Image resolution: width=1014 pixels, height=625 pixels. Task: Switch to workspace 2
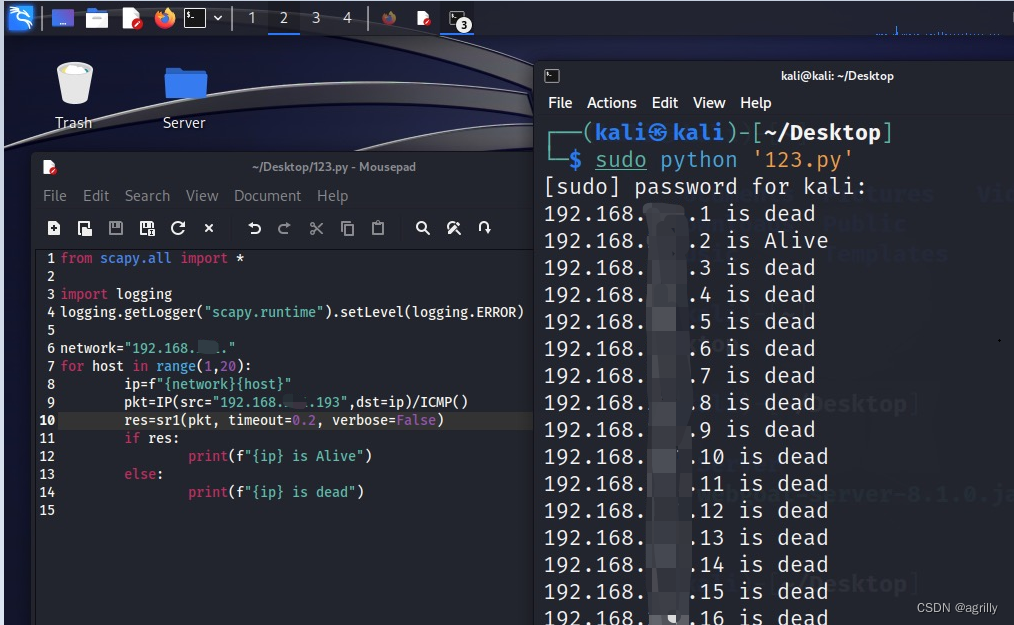pos(283,18)
